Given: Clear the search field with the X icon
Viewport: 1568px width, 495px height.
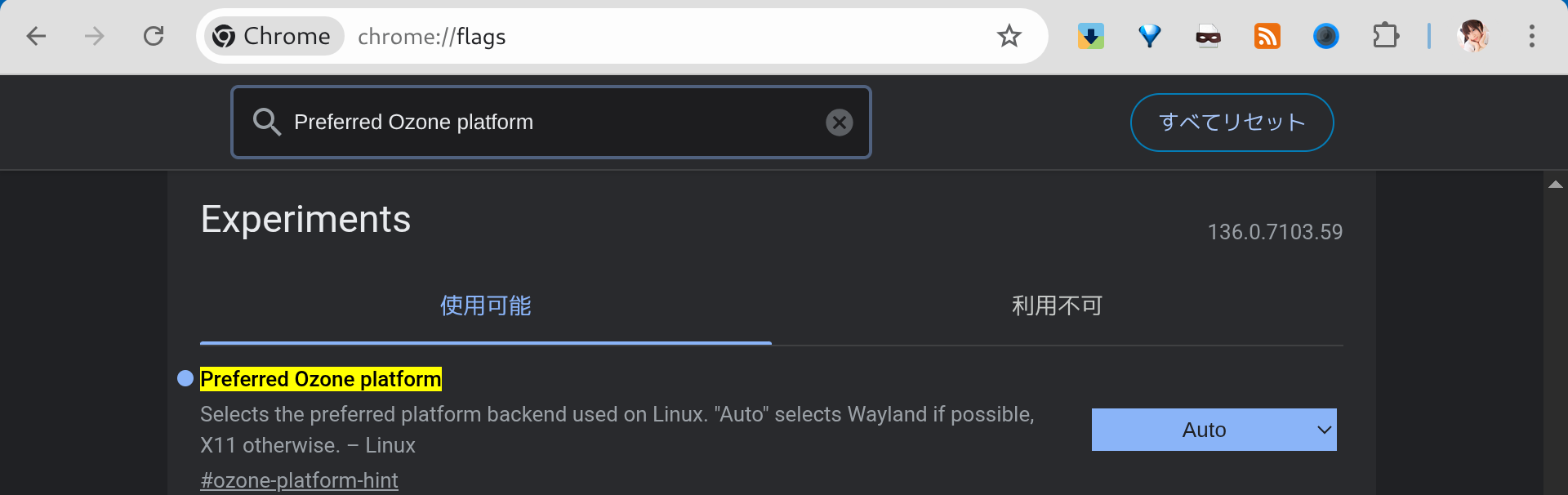Looking at the screenshot, I should [x=840, y=122].
